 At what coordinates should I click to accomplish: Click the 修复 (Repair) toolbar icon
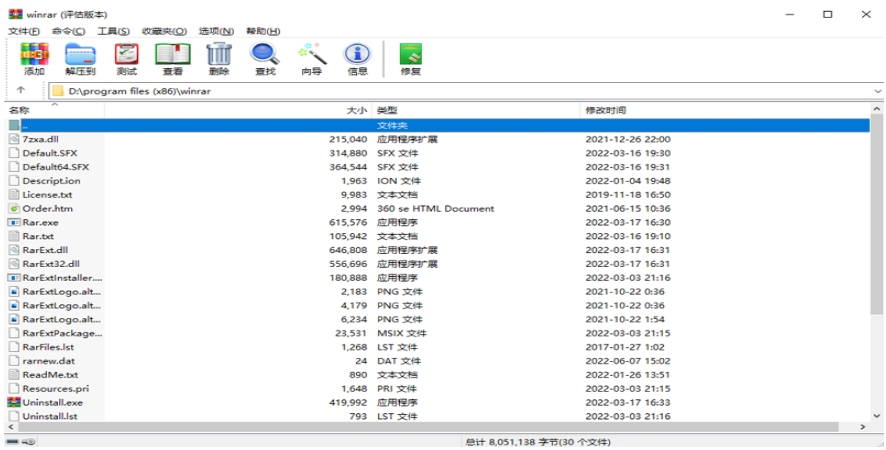tap(410, 58)
